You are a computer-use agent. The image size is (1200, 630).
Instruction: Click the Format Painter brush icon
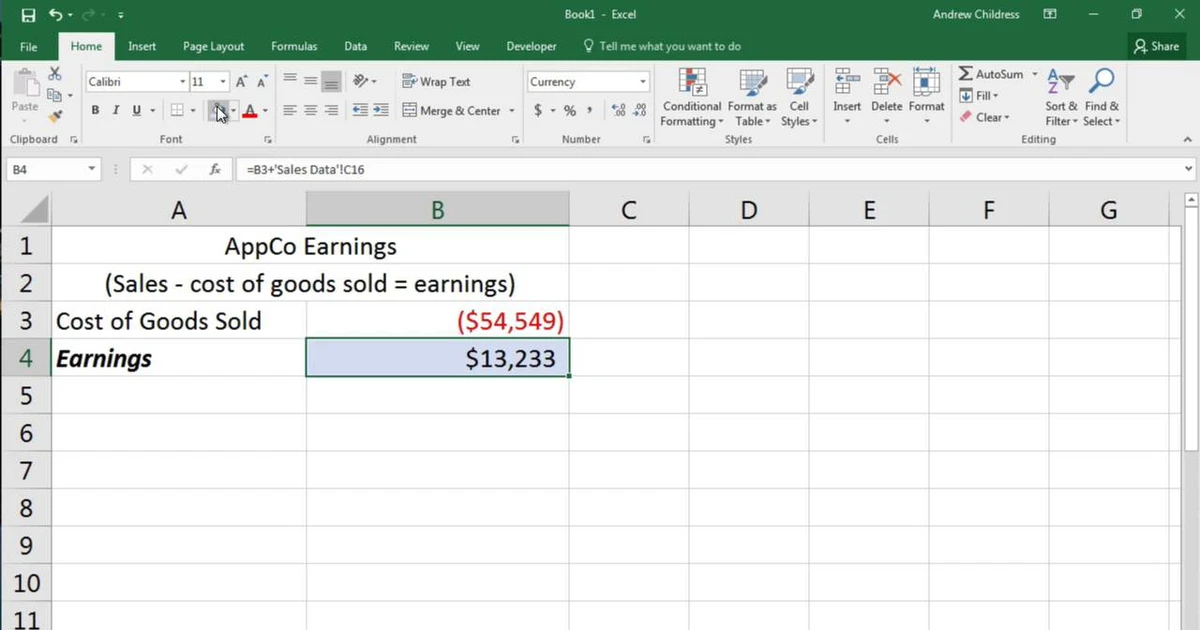pyautogui.click(x=55, y=116)
